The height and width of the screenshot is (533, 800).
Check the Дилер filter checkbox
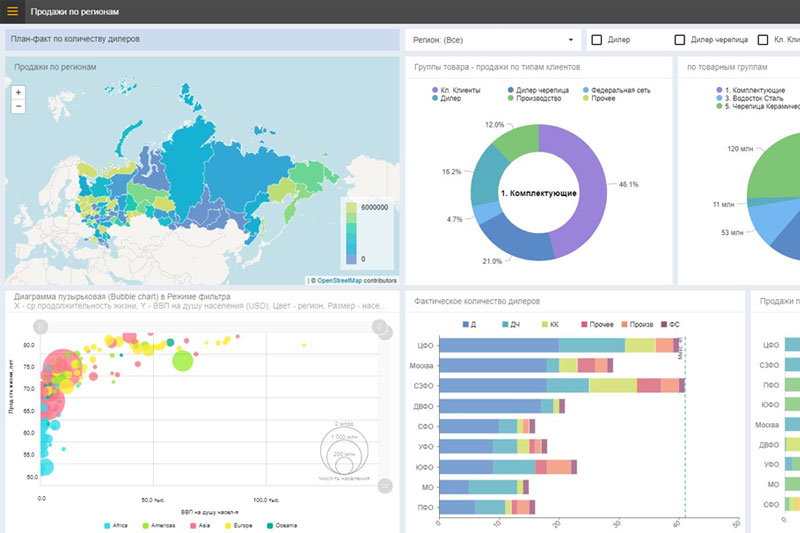pyautogui.click(x=596, y=40)
